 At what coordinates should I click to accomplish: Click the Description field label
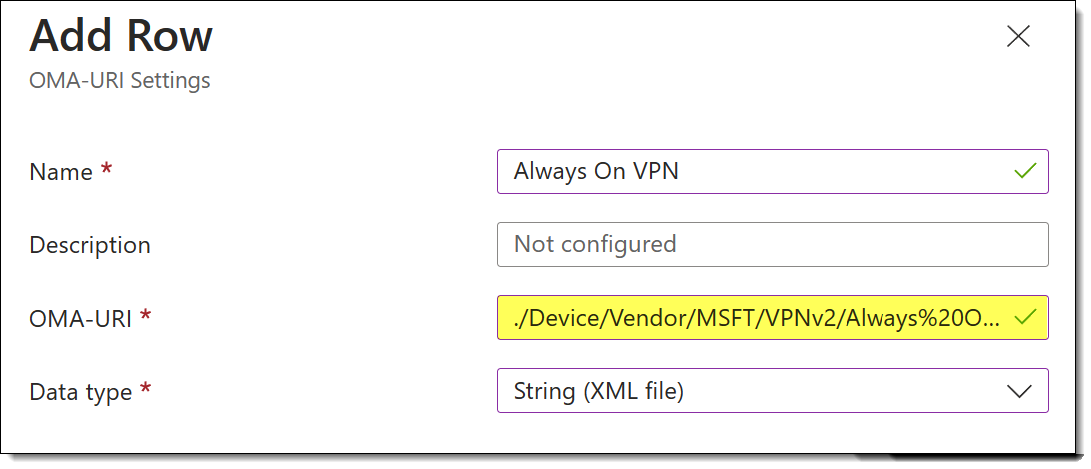[x=90, y=245]
